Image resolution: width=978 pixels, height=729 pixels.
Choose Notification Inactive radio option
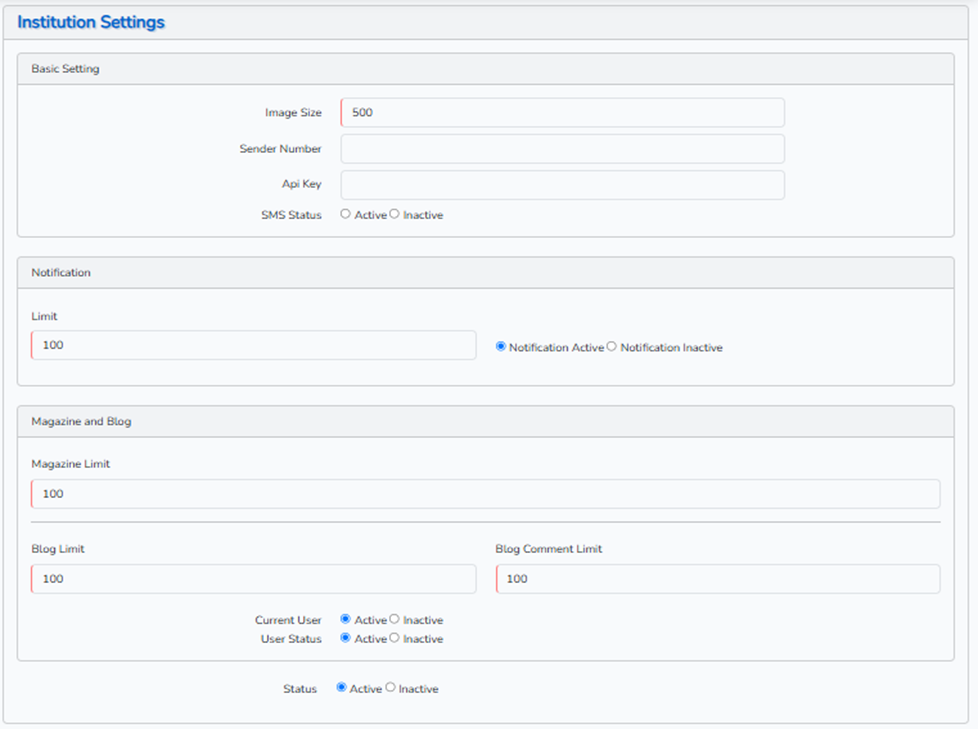[612, 347]
